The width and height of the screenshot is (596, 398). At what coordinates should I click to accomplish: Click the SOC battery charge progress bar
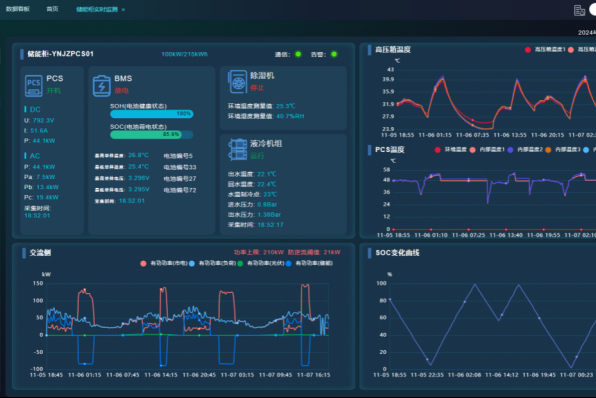coord(152,135)
